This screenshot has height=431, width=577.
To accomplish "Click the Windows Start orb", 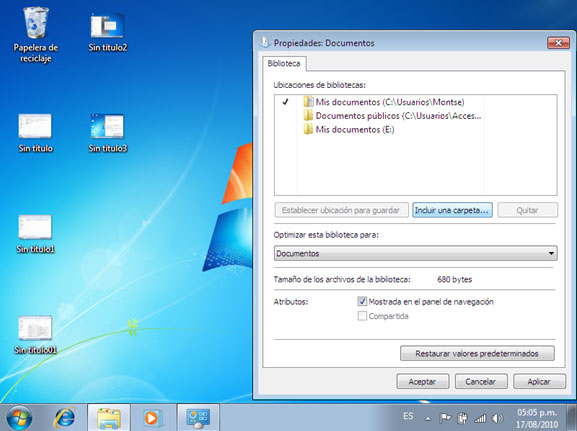I will click(19, 418).
